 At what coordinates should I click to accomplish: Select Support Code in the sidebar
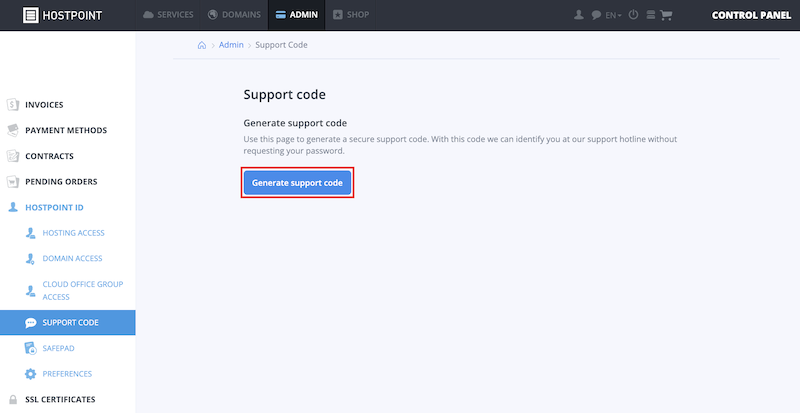(67, 323)
